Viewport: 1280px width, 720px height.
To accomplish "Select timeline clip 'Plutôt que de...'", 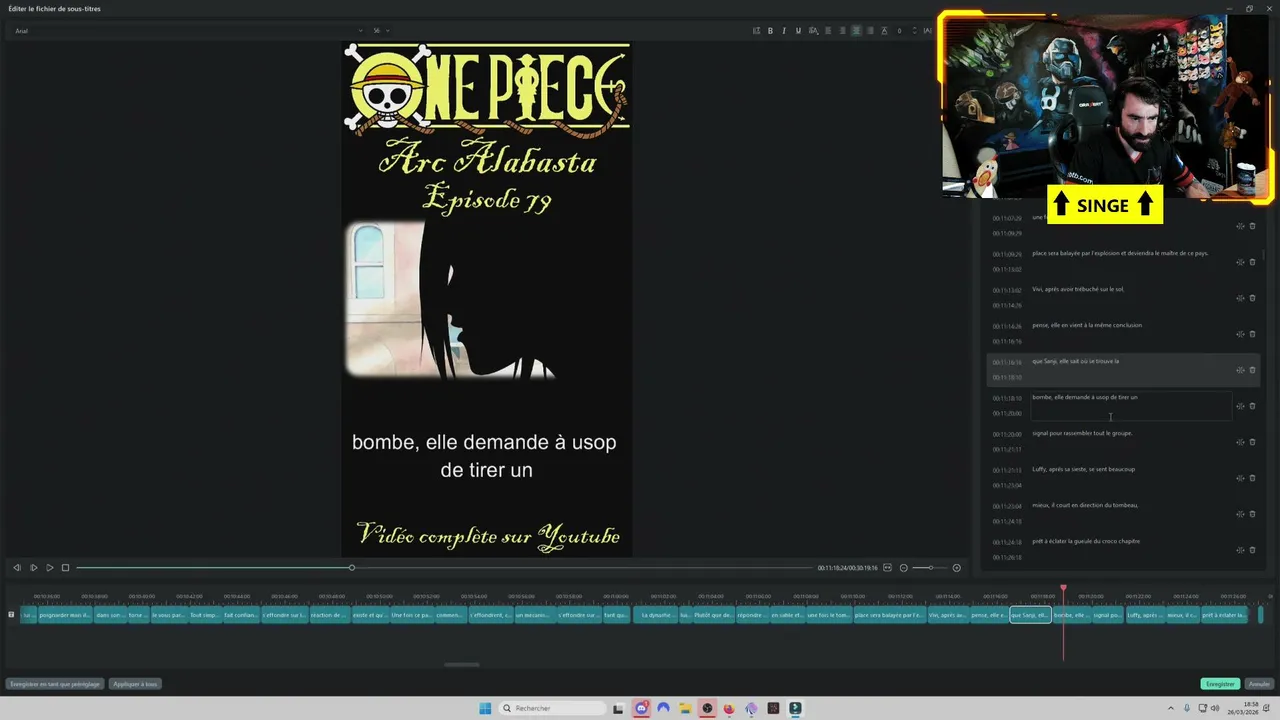I will (x=713, y=615).
